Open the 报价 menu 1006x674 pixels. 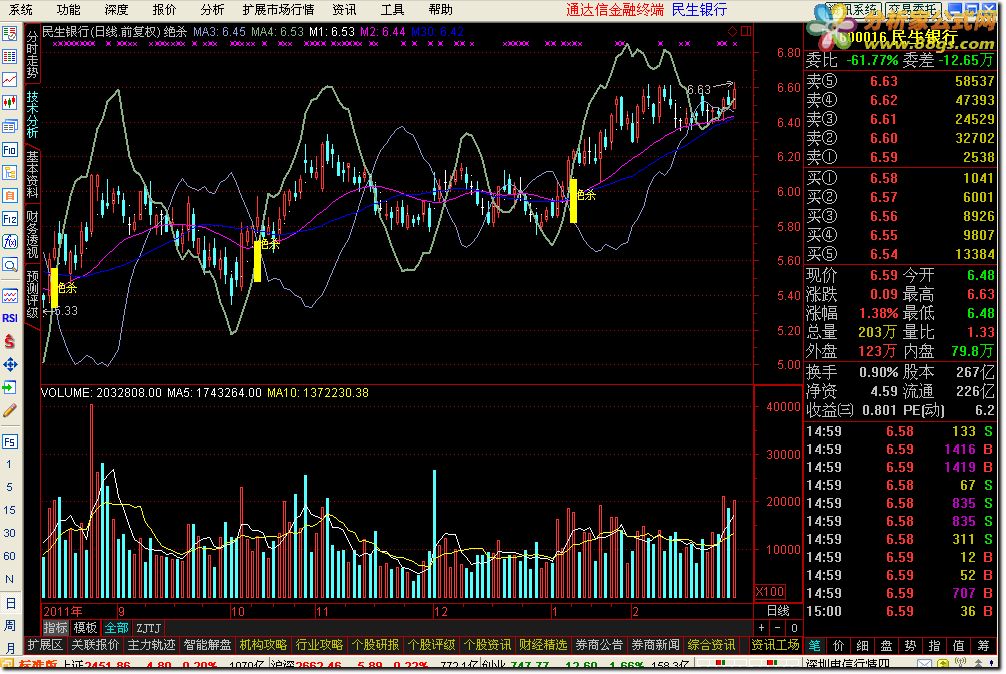(164, 10)
